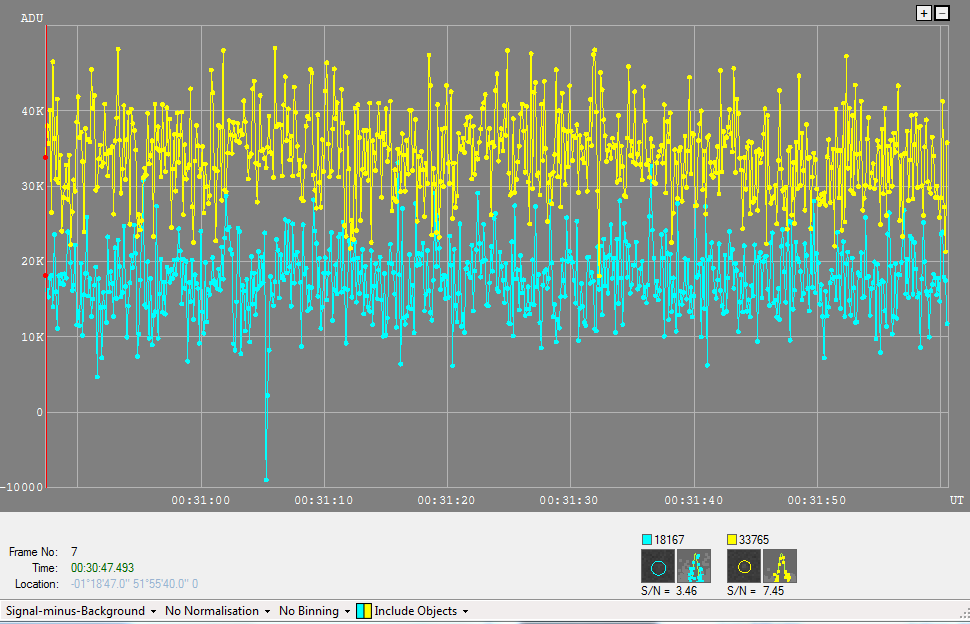Open the Signal-minus-Background dropdown
The width and height of the screenshot is (970, 624).
[x=81, y=611]
